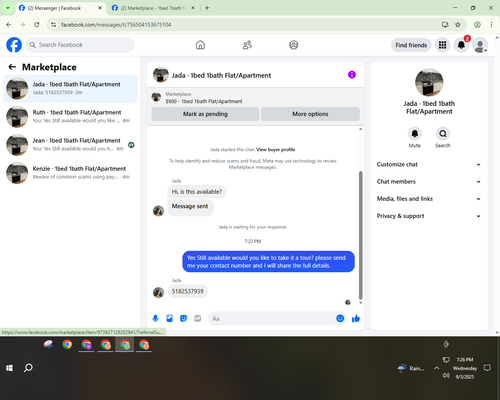Open the GIF picker icon

click(198, 318)
